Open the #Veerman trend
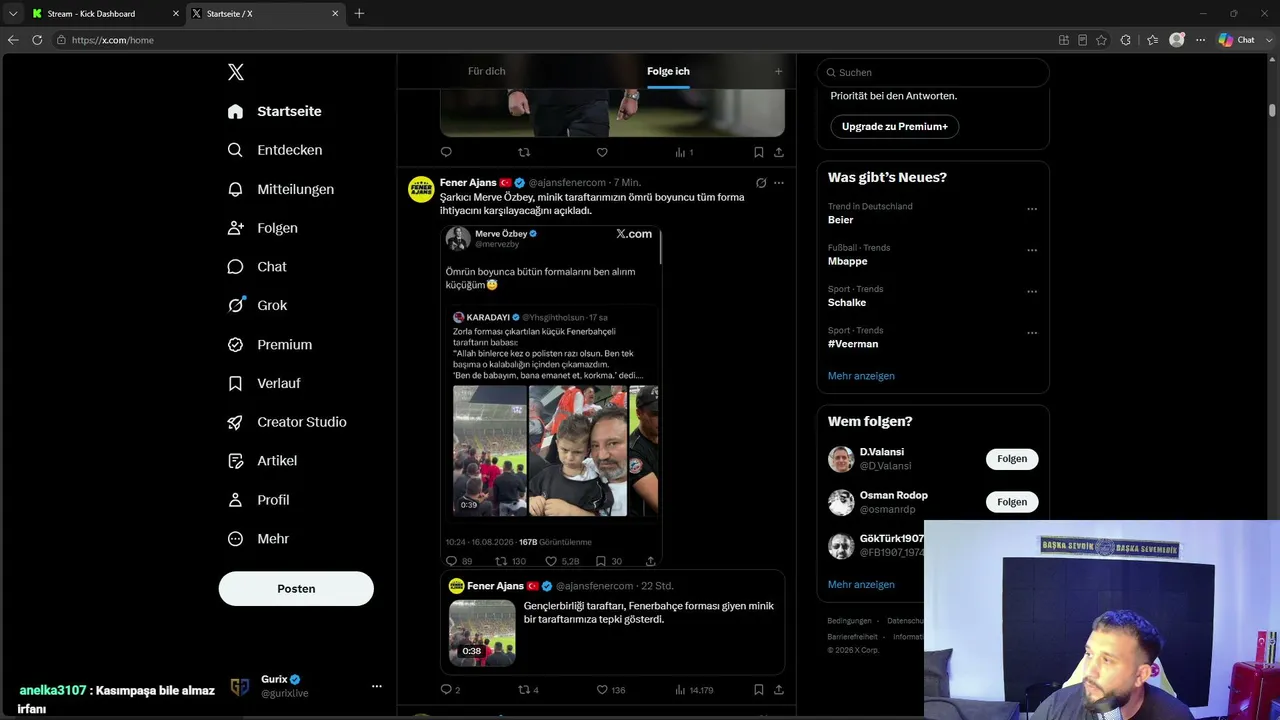Image resolution: width=1280 pixels, height=720 pixels. pyautogui.click(x=853, y=344)
